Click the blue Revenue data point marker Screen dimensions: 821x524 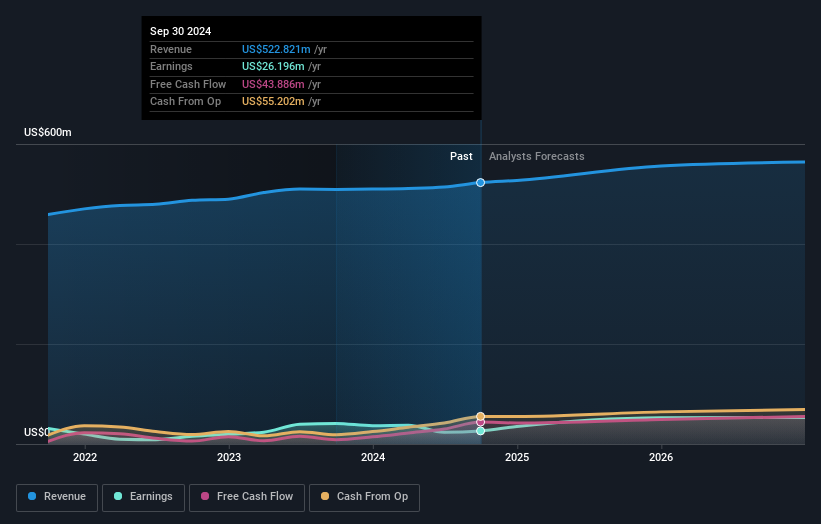480,183
